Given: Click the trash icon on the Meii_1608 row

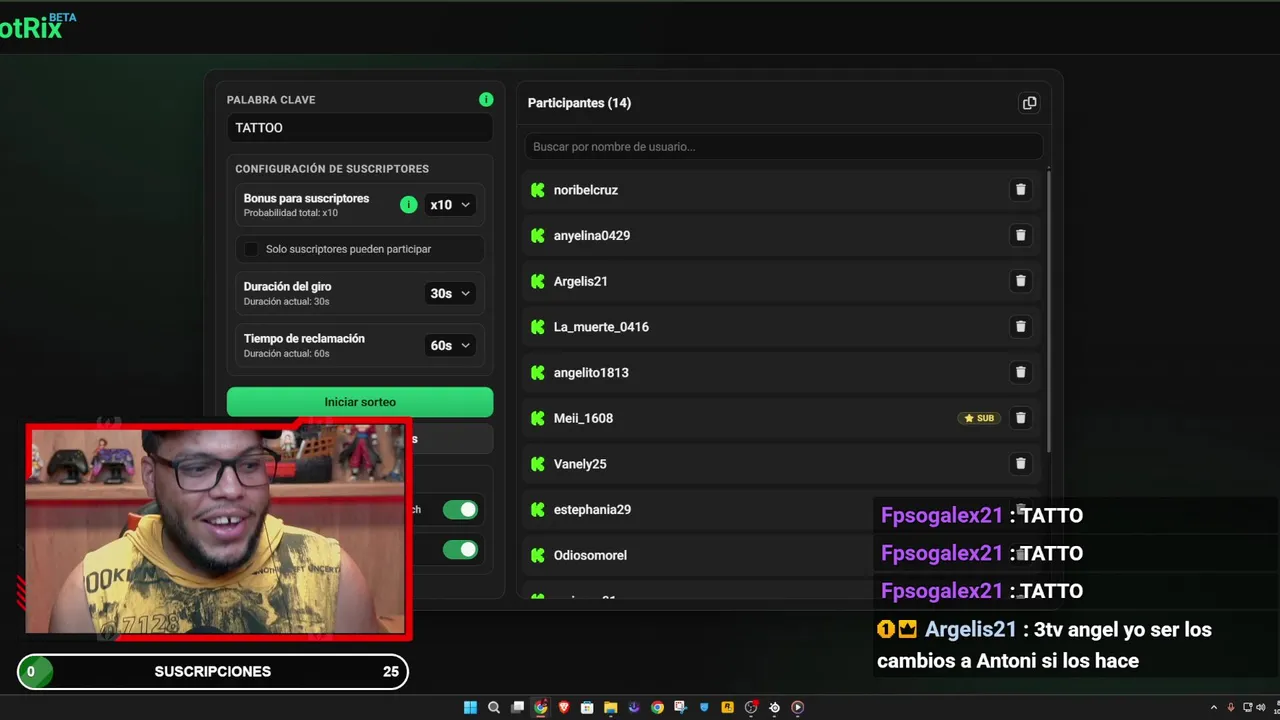Looking at the screenshot, I should (x=1020, y=418).
